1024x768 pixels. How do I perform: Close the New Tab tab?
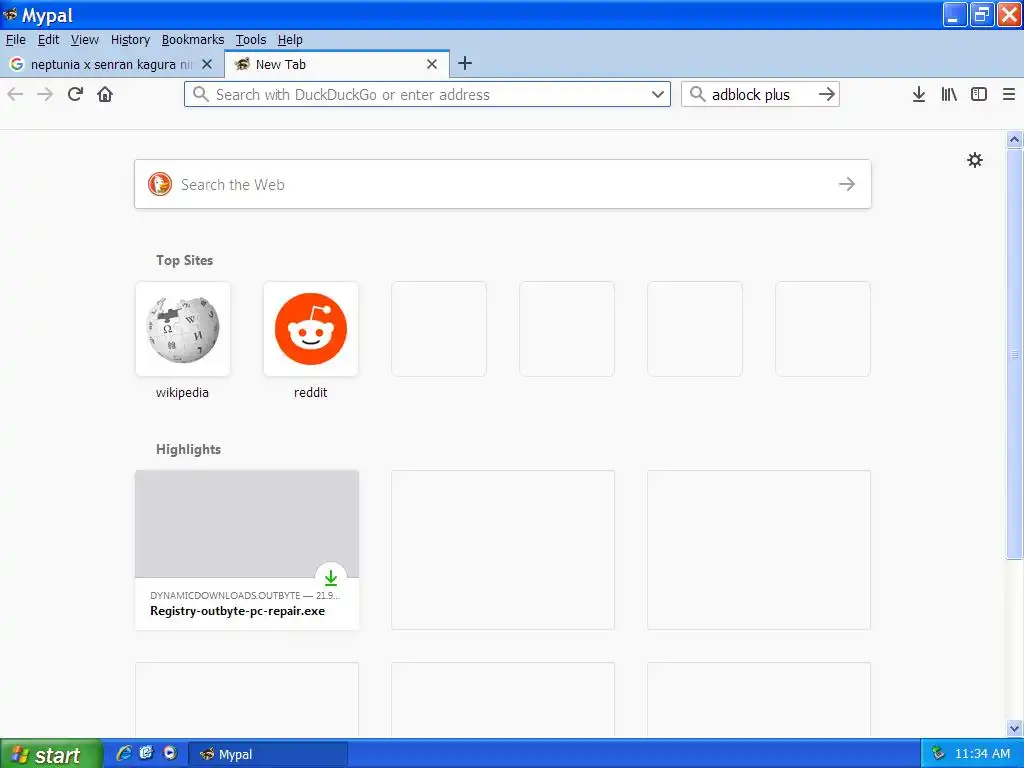[x=432, y=64]
